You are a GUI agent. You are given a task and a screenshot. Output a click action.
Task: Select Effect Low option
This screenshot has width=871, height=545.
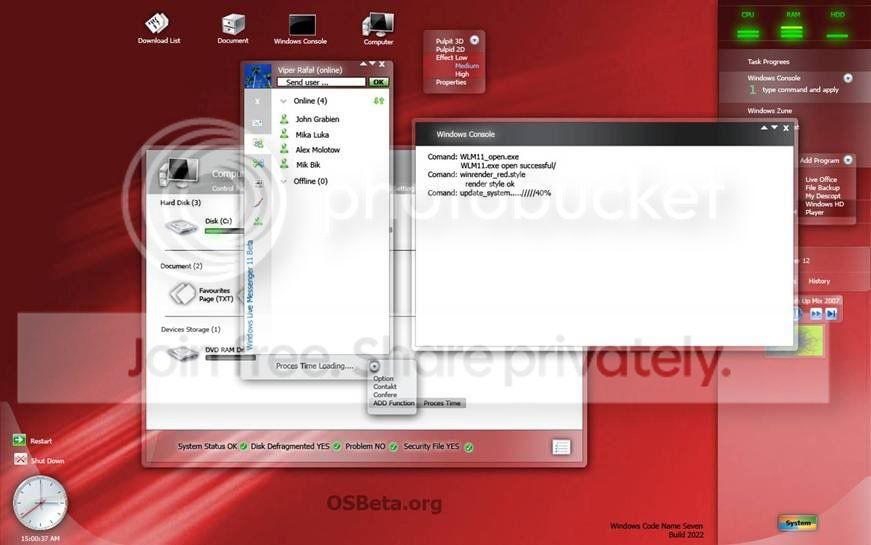coord(451,57)
